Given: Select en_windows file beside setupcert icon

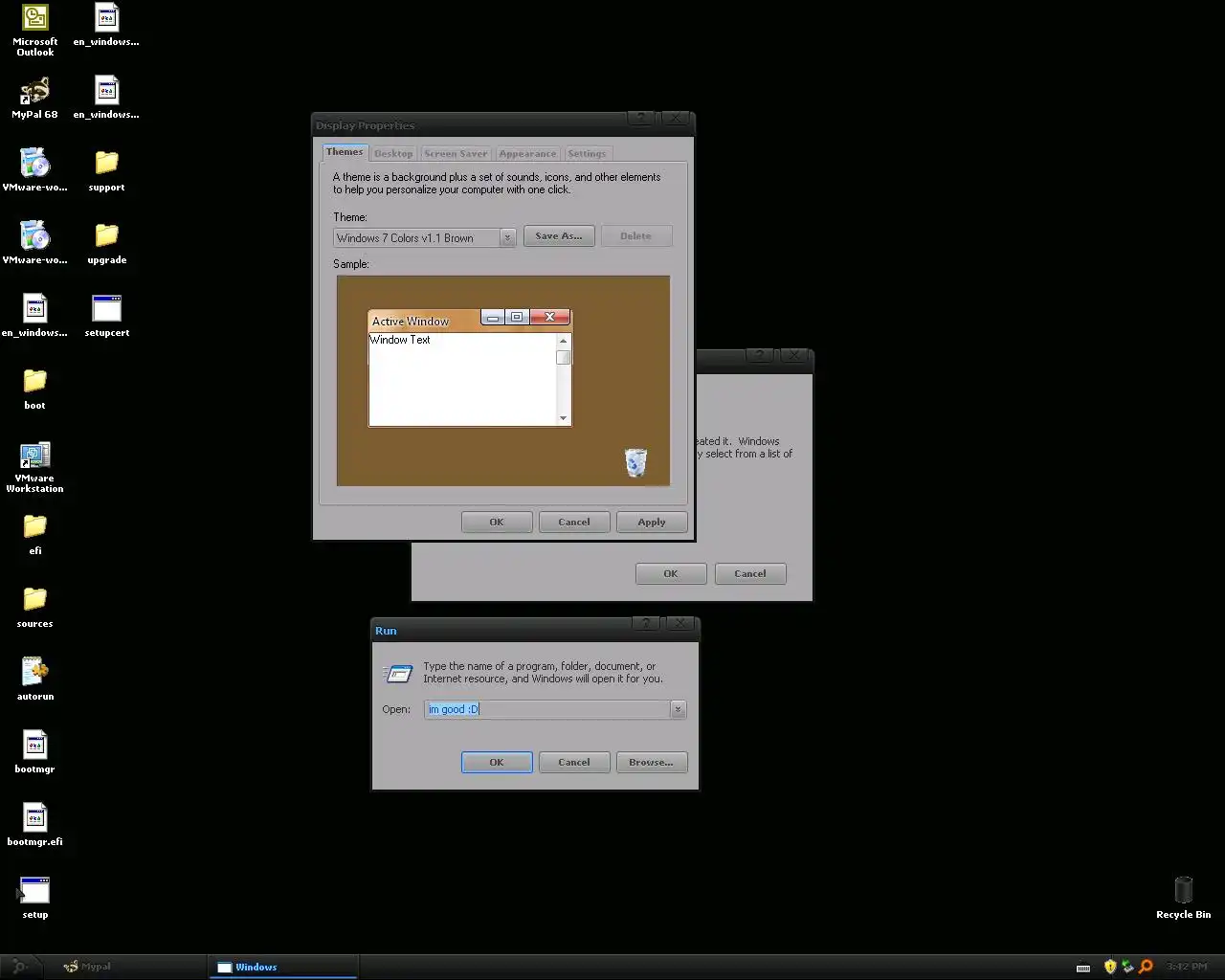Looking at the screenshot, I should tap(34, 316).
